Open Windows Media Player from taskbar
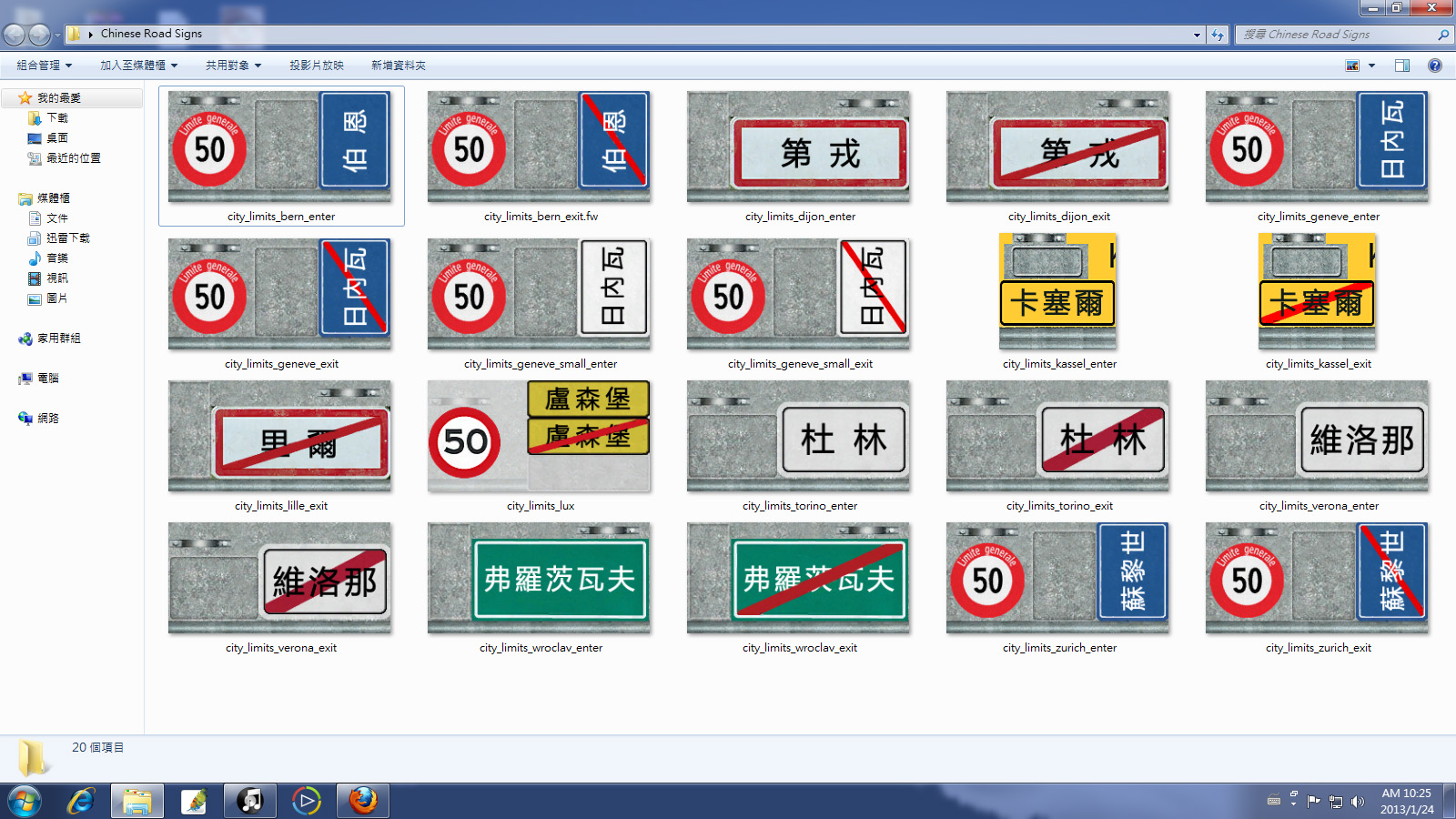This screenshot has width=1456, height=819. click(307, 801)
